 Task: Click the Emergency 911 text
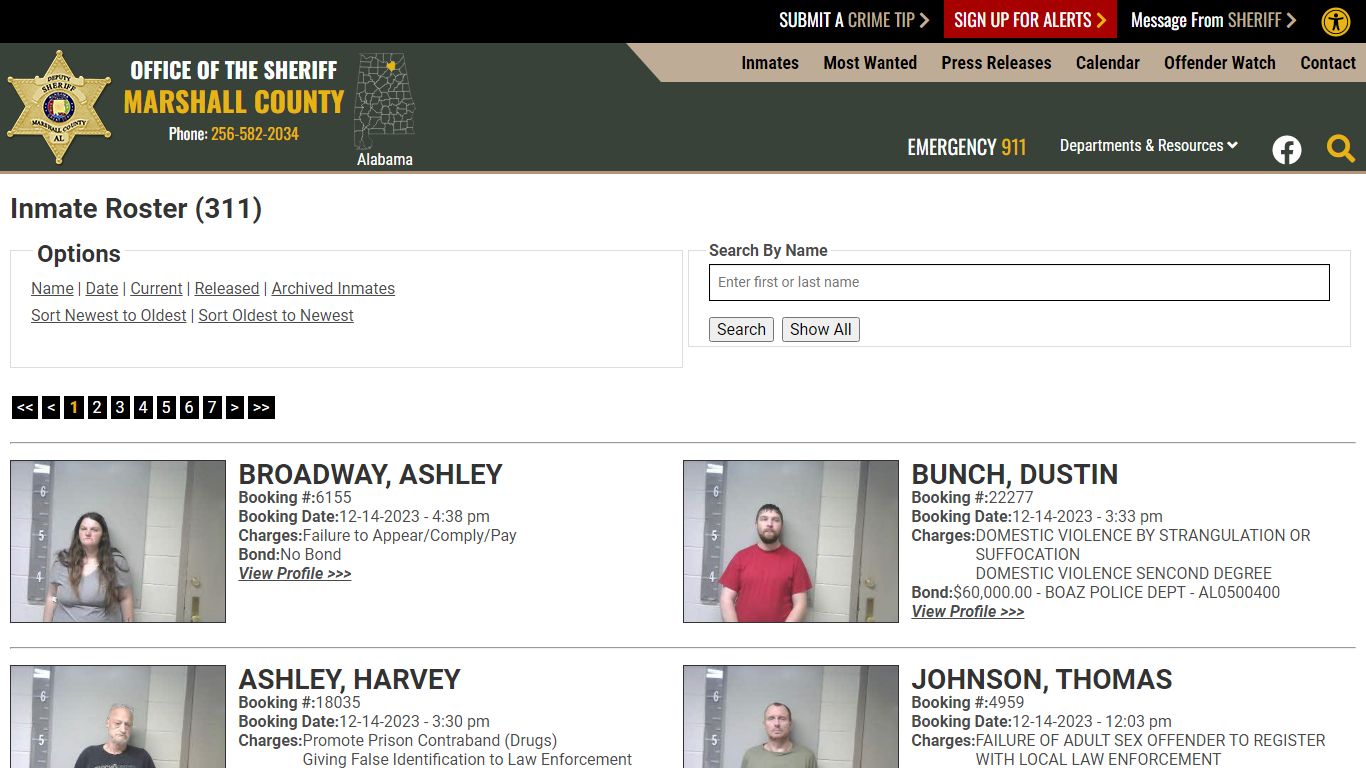(967, 147)
